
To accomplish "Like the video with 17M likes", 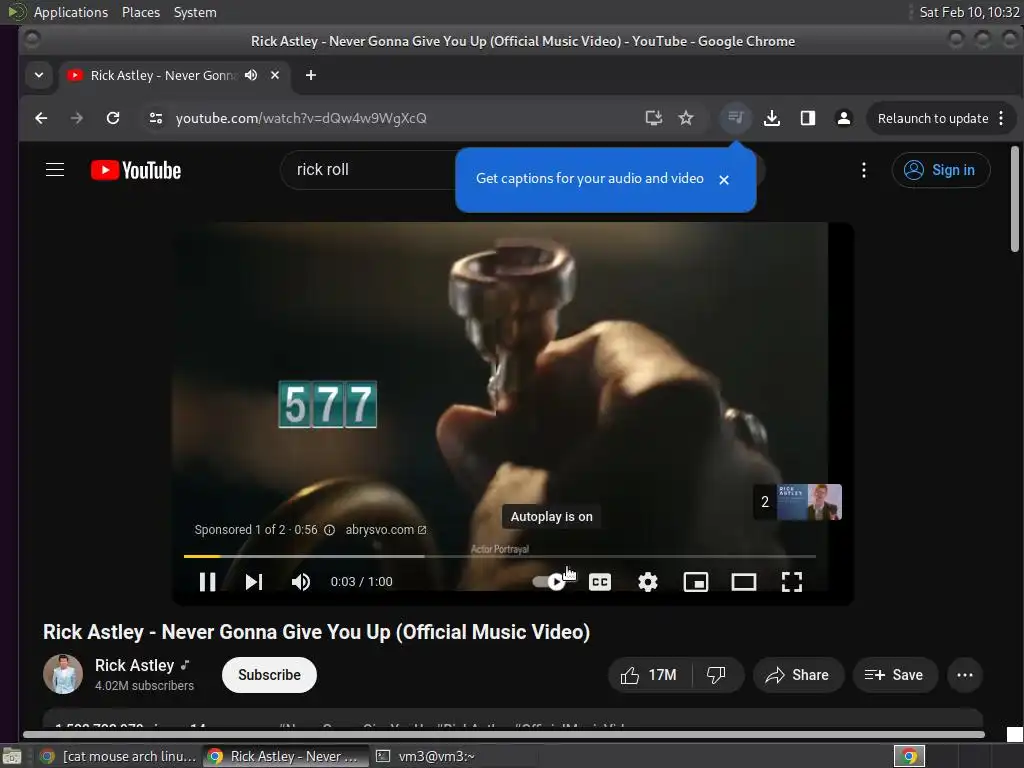I will 649,675.
